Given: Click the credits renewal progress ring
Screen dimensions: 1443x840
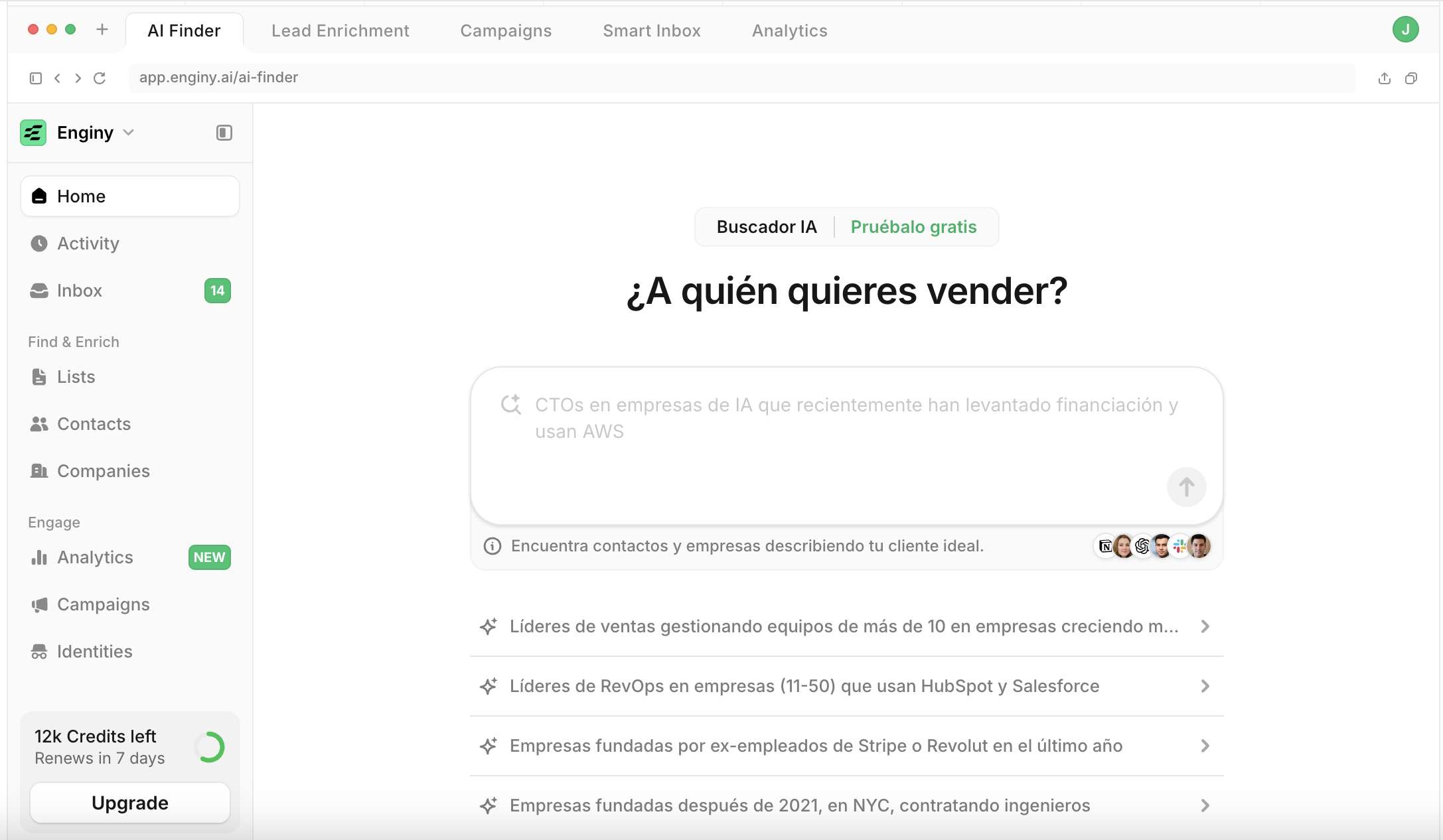Looking at the screenshot, I should point(210,747).
